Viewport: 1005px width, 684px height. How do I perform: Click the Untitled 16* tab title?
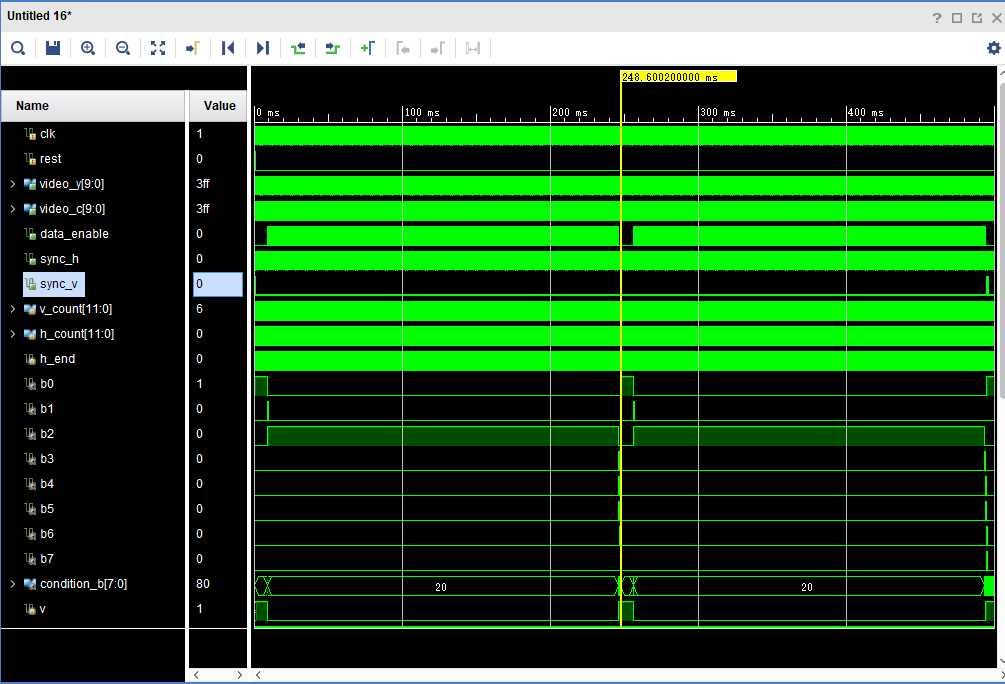click(x=39, y=15)
